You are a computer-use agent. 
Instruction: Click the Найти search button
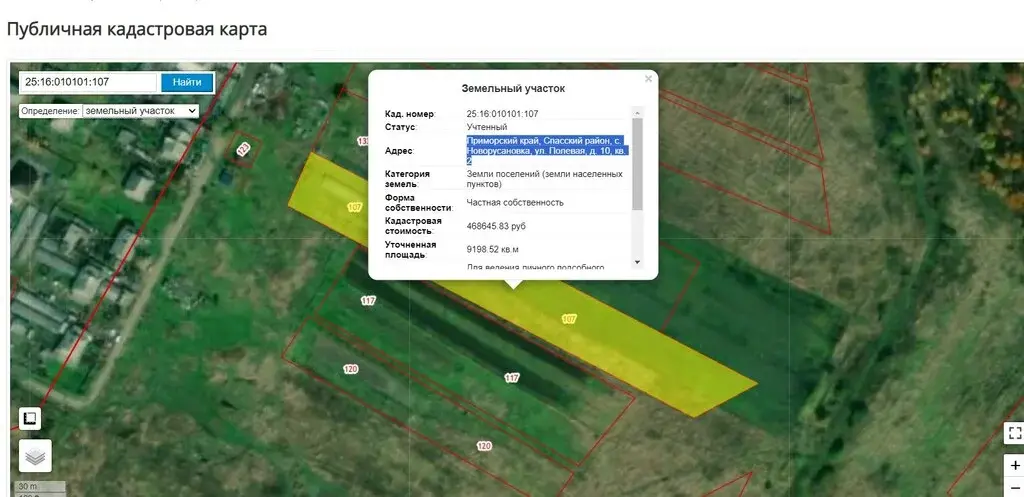[x=187, y=82]
